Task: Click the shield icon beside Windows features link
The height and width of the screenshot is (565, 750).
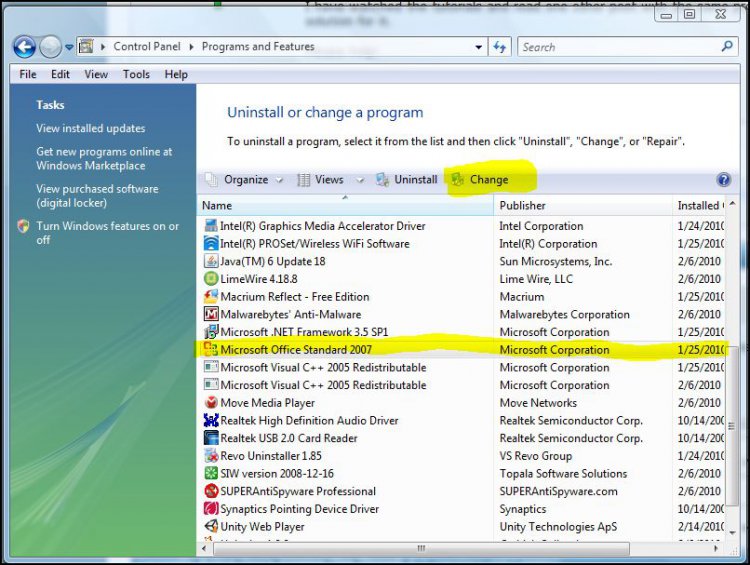Action: [23, 226]
